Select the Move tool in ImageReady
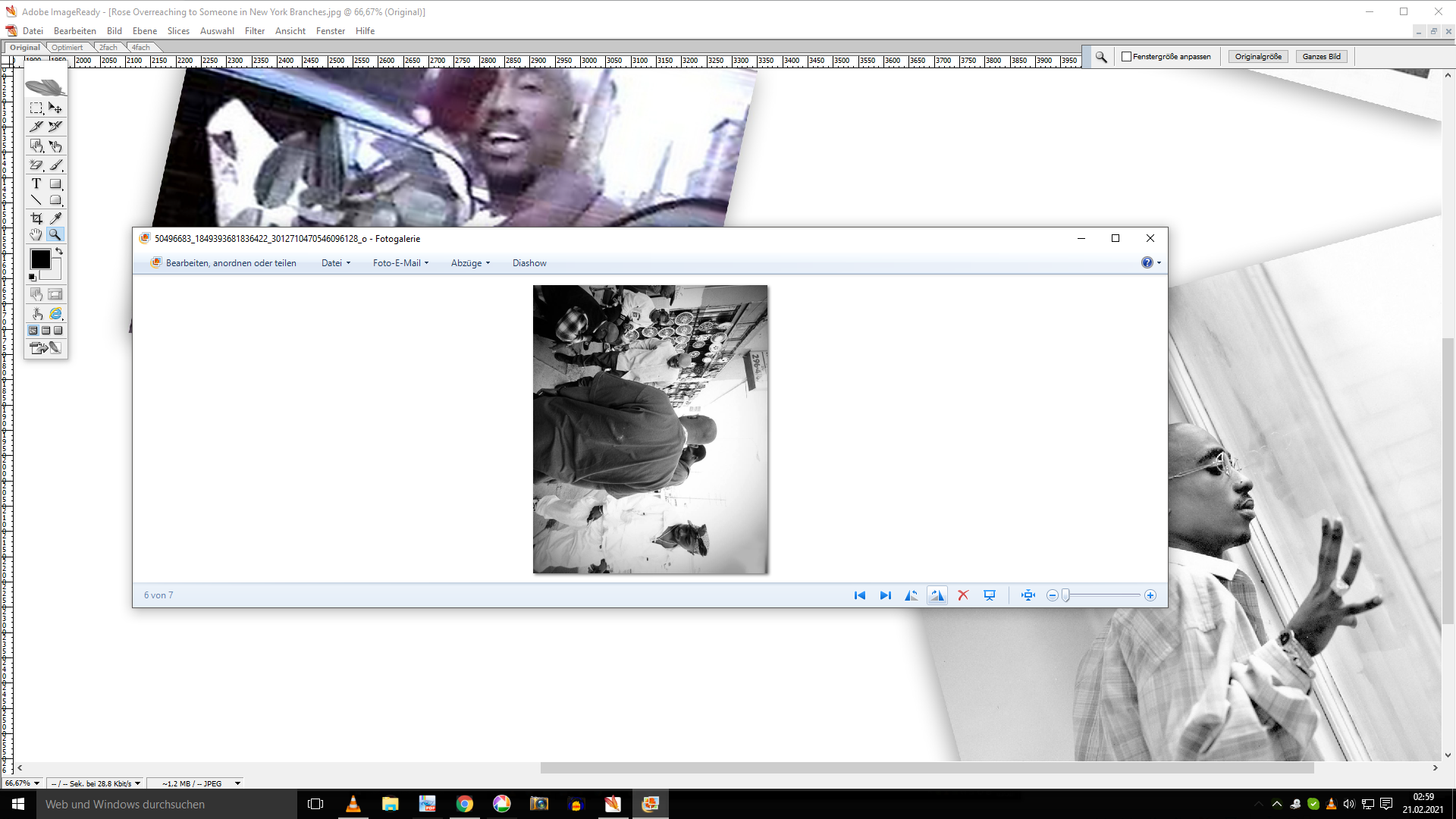The width and height of the screenshot is (1456, 819). 55,108
